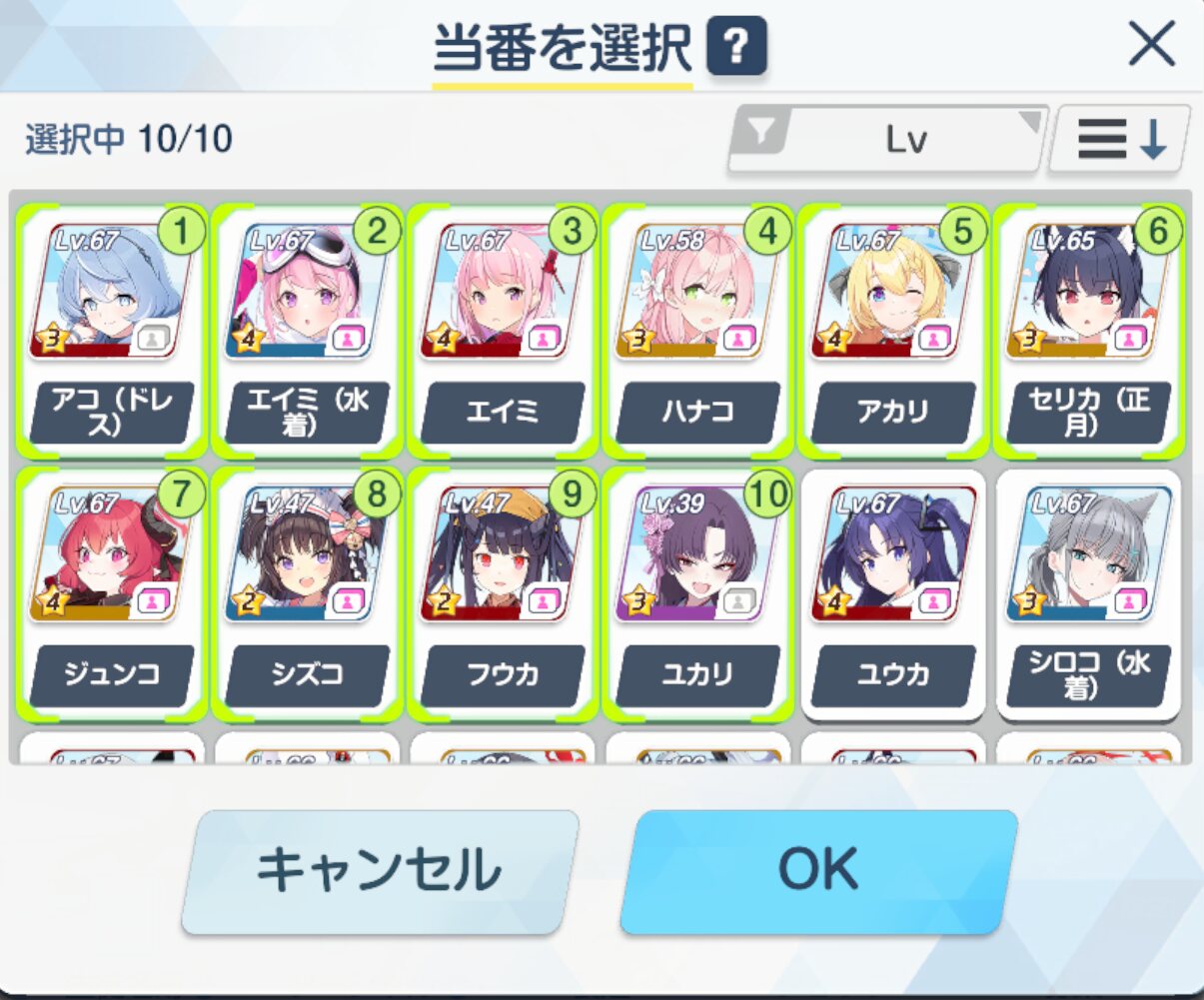
Task: Click the キャンセル button
Action: [380, 870]
